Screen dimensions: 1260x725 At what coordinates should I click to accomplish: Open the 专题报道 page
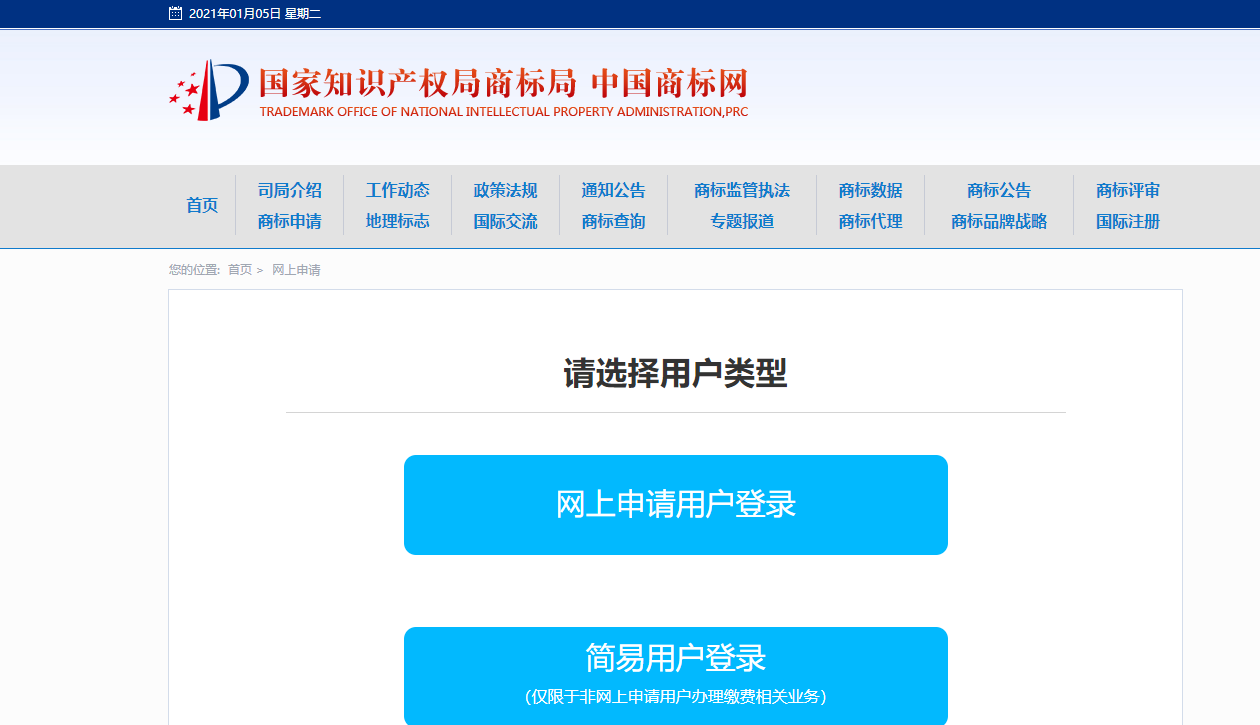pyautogui.click(x=742, y=221)
